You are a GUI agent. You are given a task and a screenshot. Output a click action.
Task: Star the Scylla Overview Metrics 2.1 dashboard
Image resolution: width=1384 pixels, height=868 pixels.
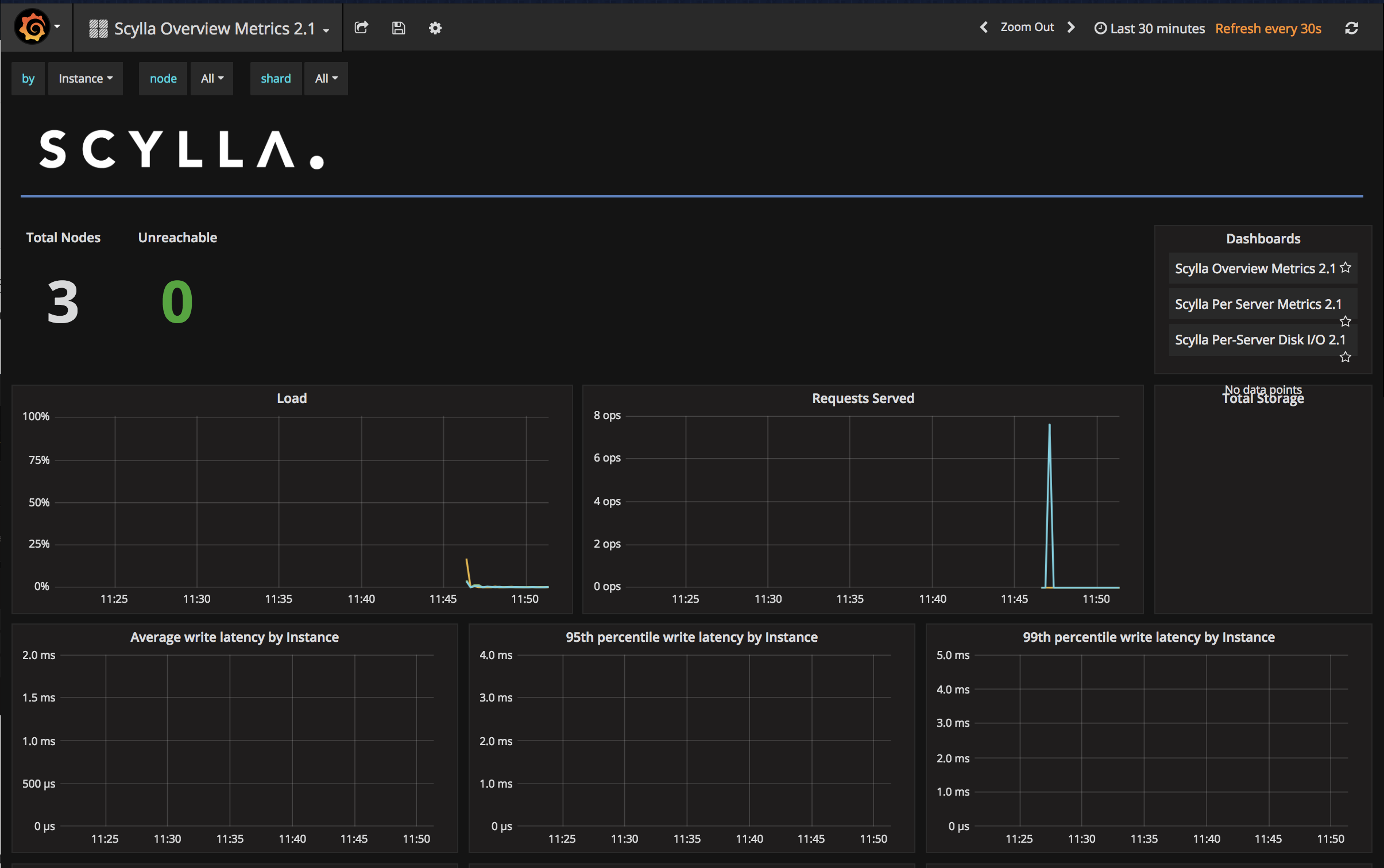click(x=1346, y=268)
